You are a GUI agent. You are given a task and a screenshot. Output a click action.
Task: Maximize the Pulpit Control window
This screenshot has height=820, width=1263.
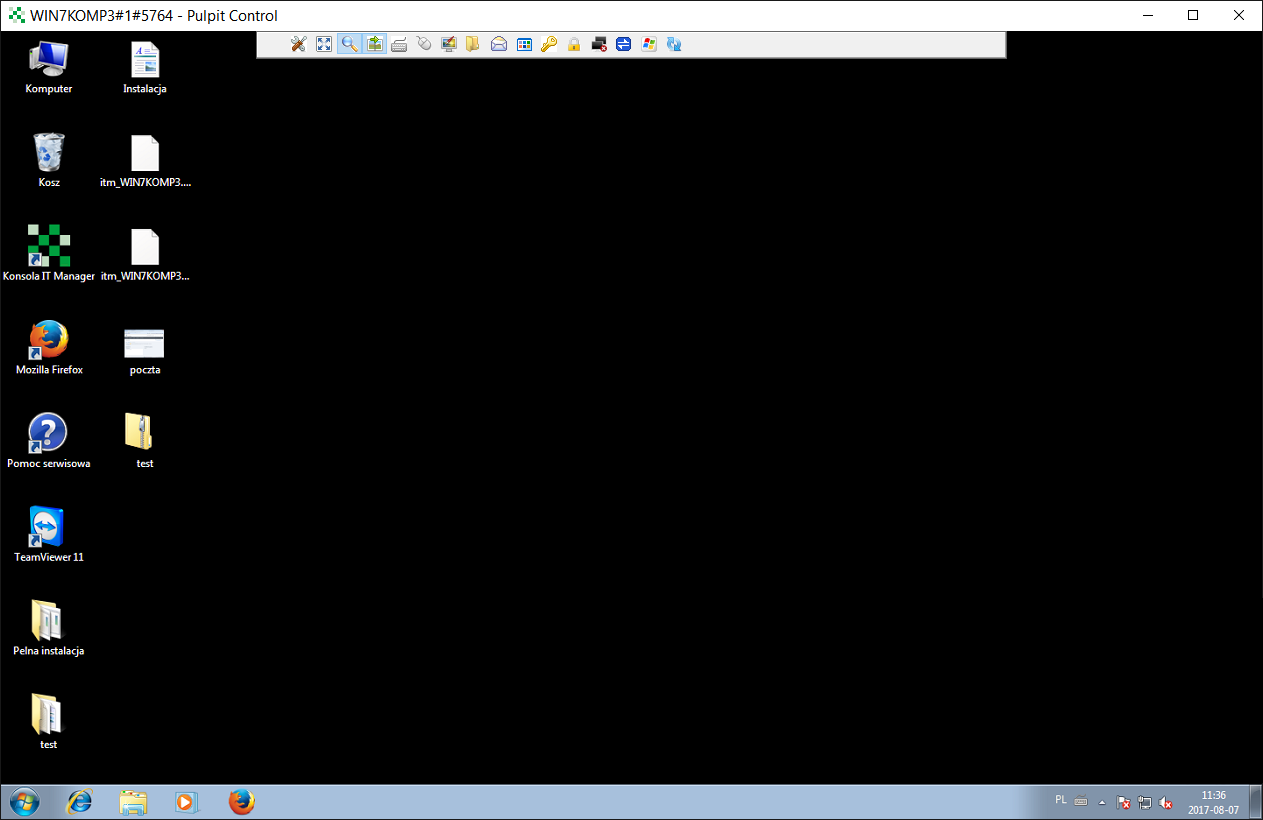click(x=1193, y=15)
